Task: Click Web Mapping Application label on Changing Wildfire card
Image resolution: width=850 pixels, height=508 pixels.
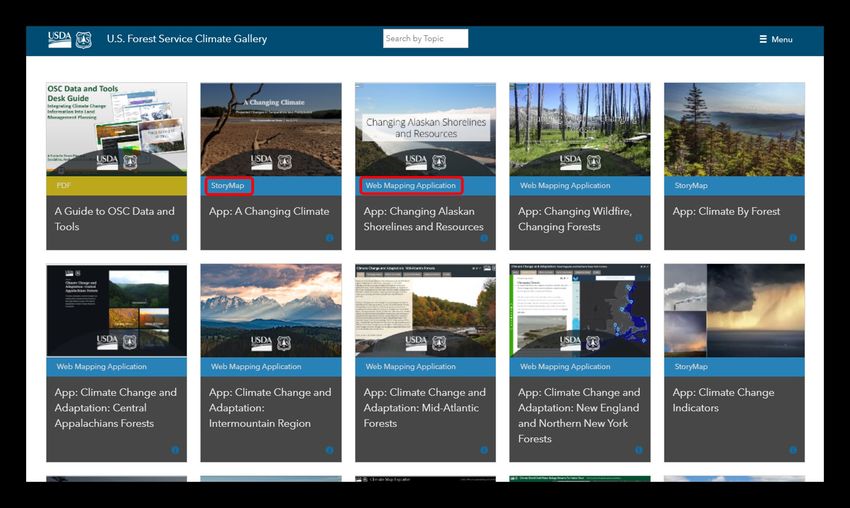Action: tap(565, 185)
